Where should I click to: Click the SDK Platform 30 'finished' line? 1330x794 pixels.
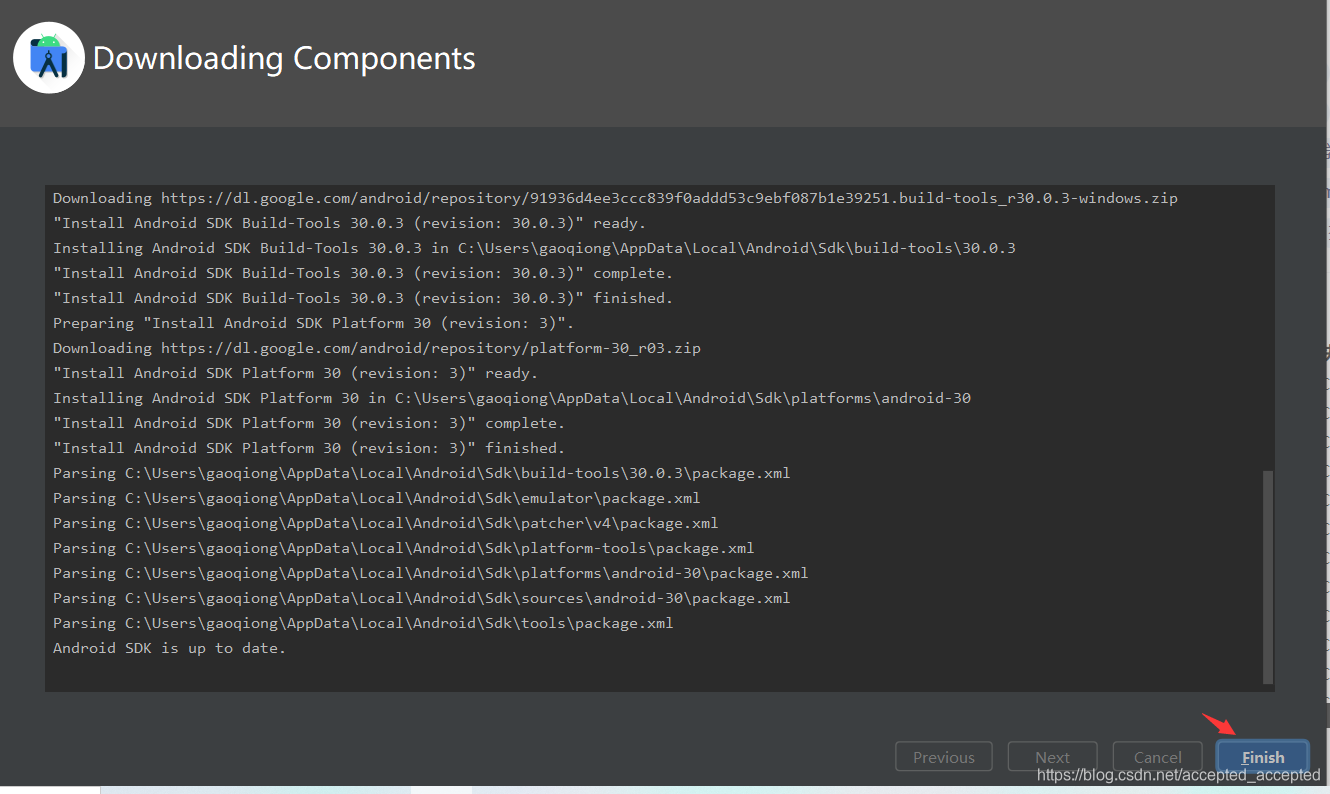309,448
